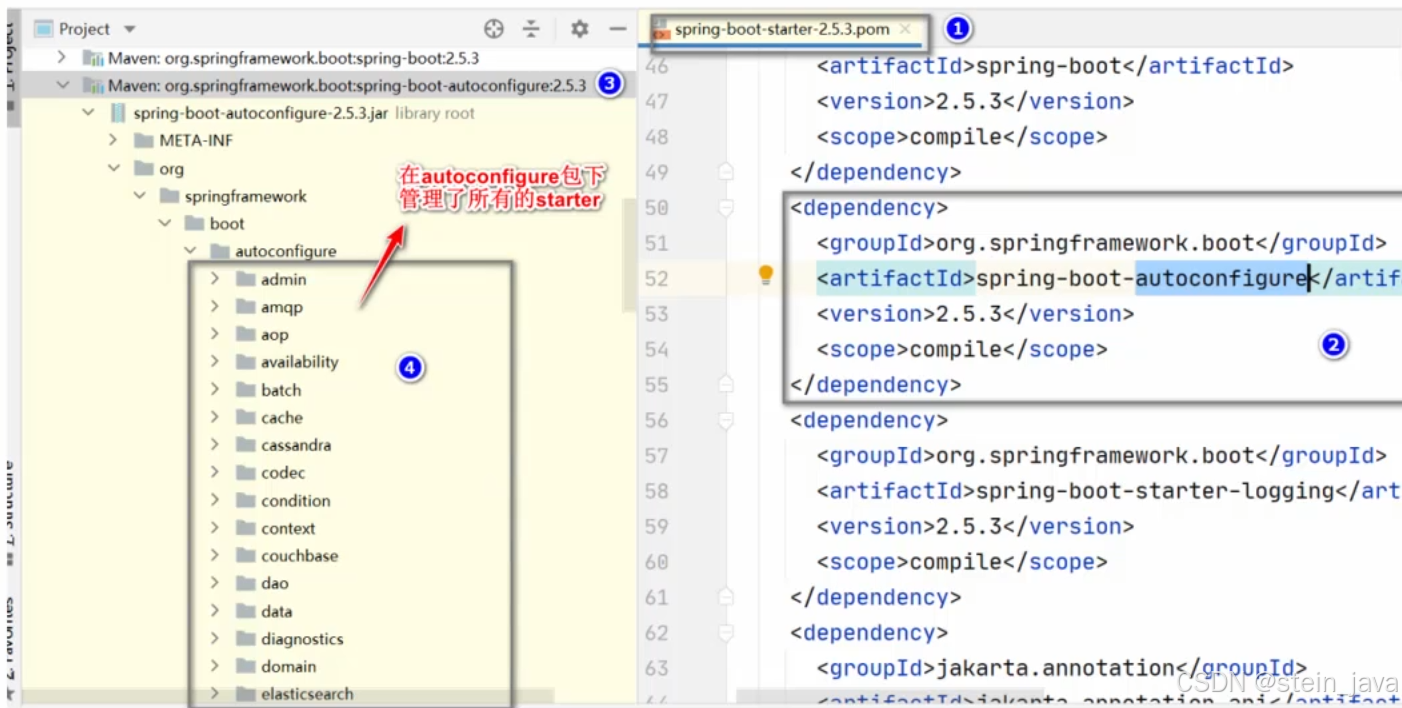Fold the dependency block at line 50
This screenshot has width=1402, height=708.
tap(726, 208)
